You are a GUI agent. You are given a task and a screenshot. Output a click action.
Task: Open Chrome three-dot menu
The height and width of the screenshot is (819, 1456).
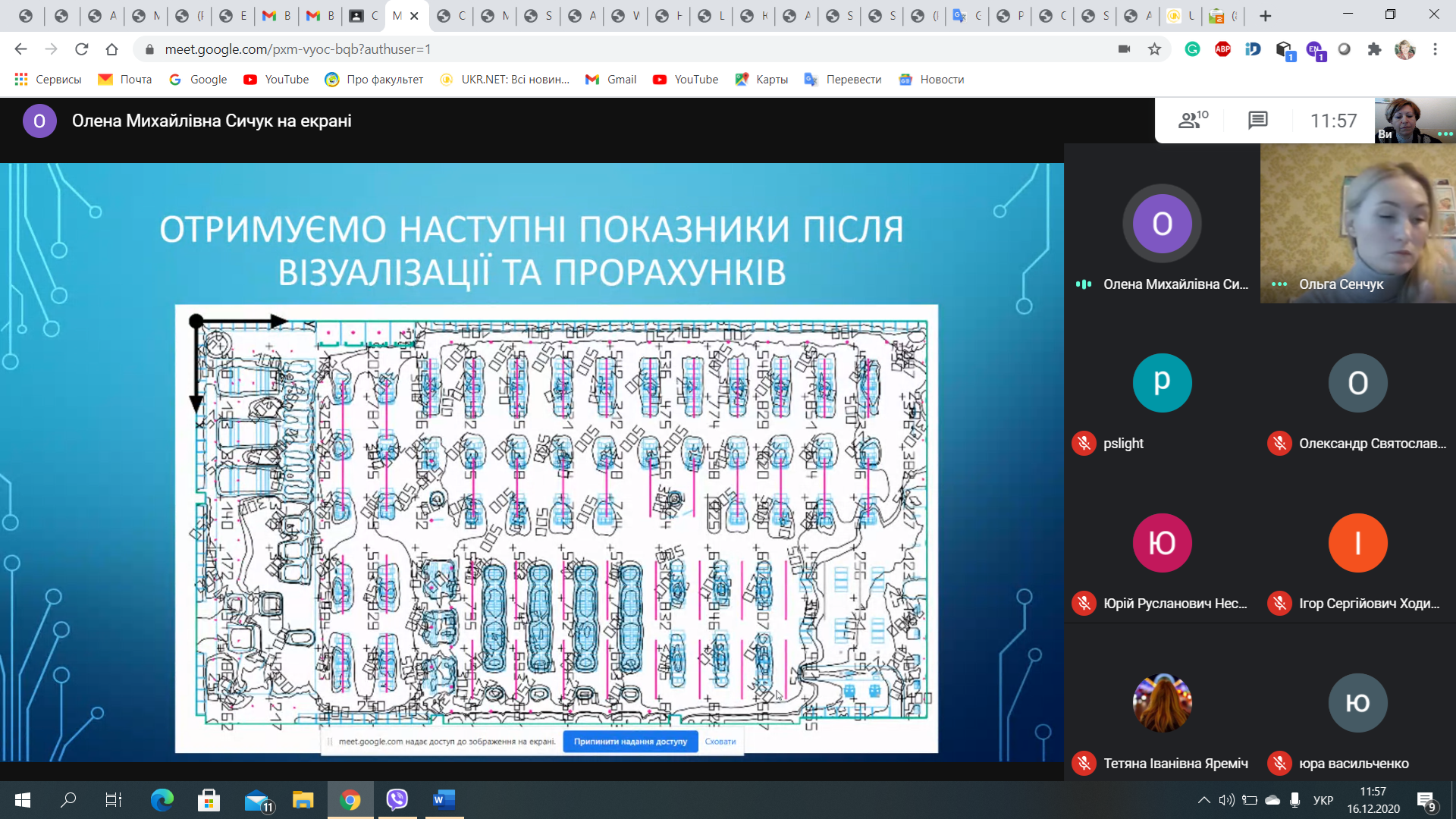1435,49
